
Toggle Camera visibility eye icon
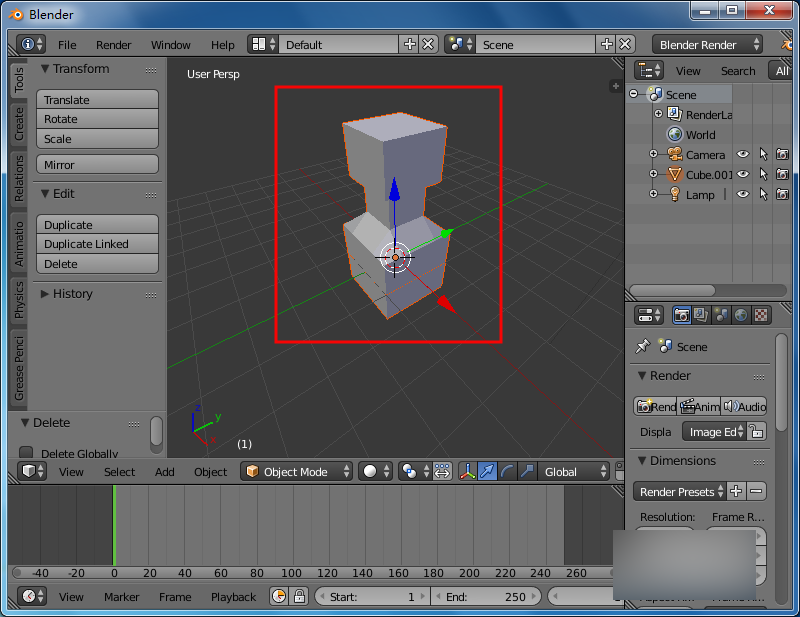pyautogui.click(x=743, y=154)
